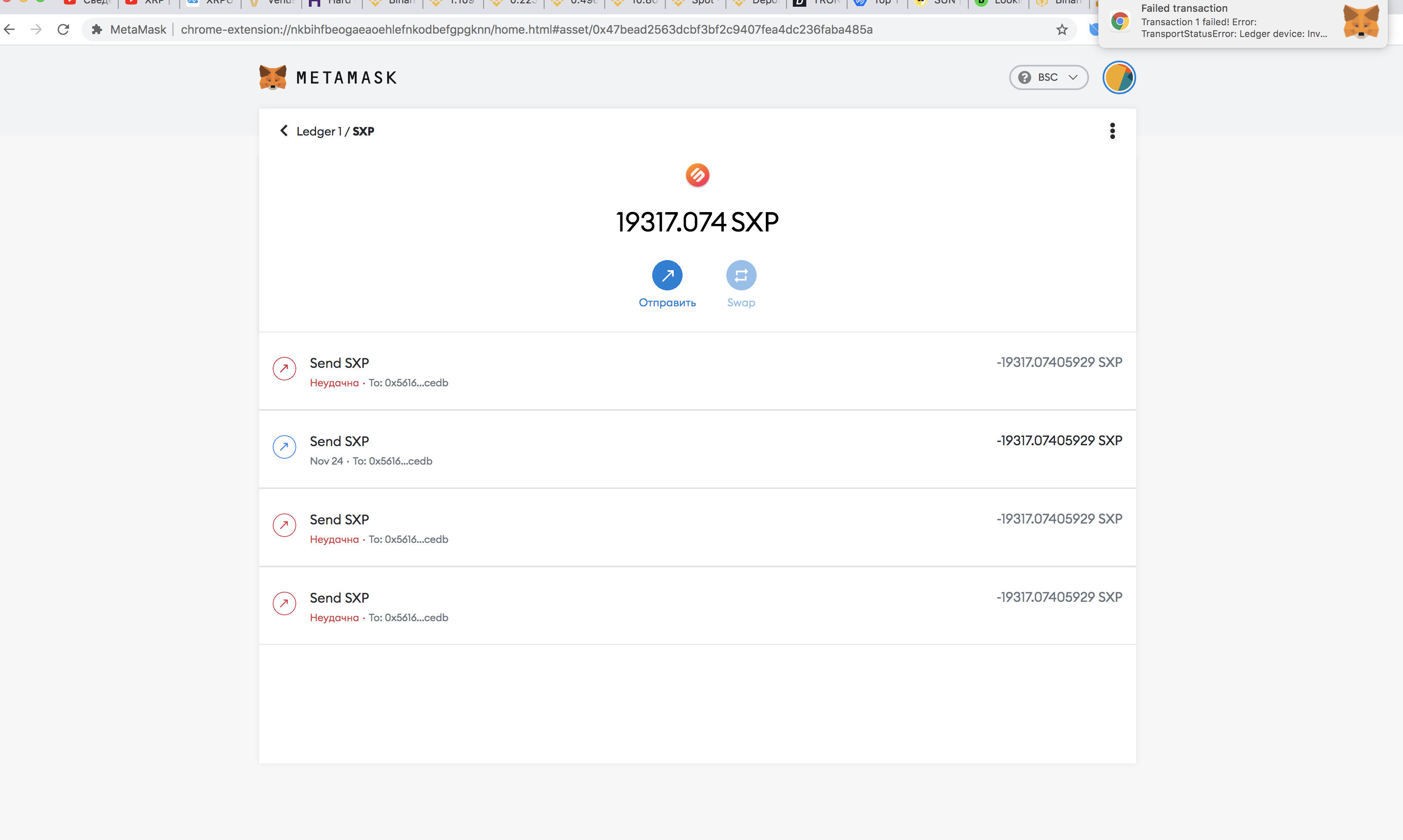The image size is (1403, 840).
Task: Bookmark this page with the star icon
Action: coord(1062,29)
